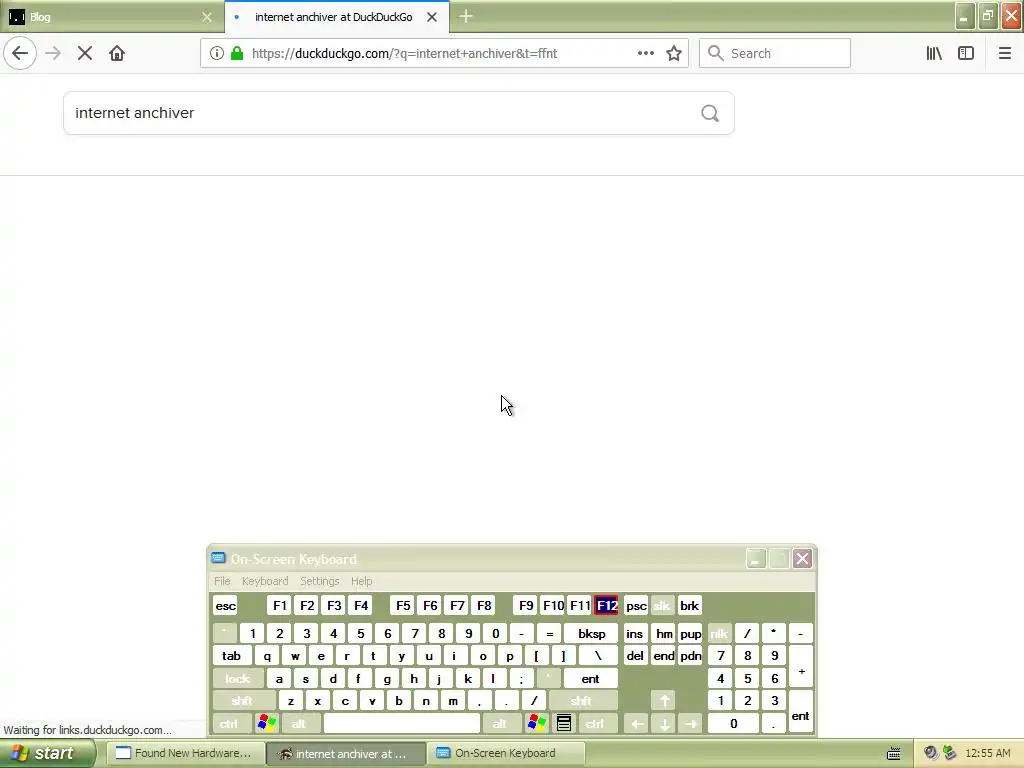Show site information icon in address bar

[x=217, y=54]
